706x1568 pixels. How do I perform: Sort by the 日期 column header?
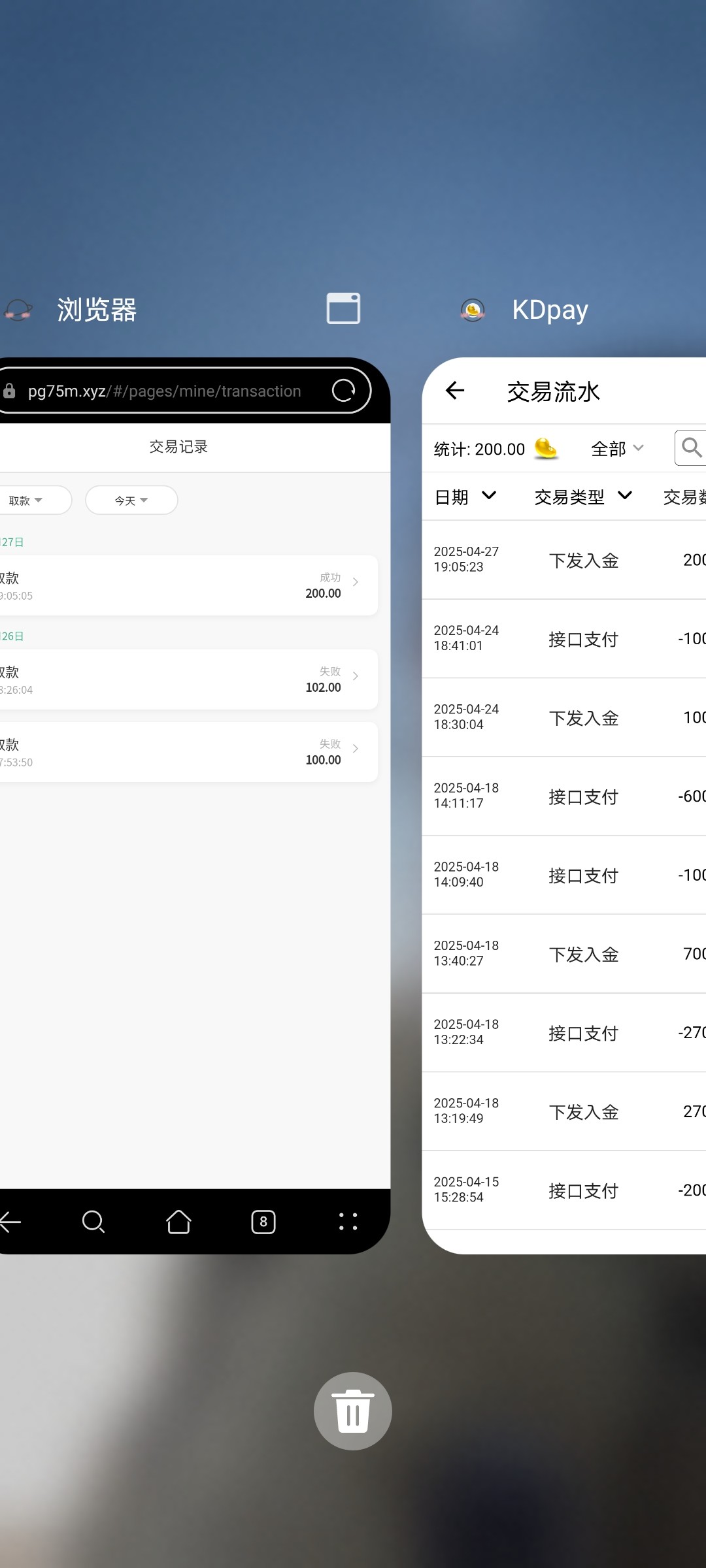pos(465,497)
